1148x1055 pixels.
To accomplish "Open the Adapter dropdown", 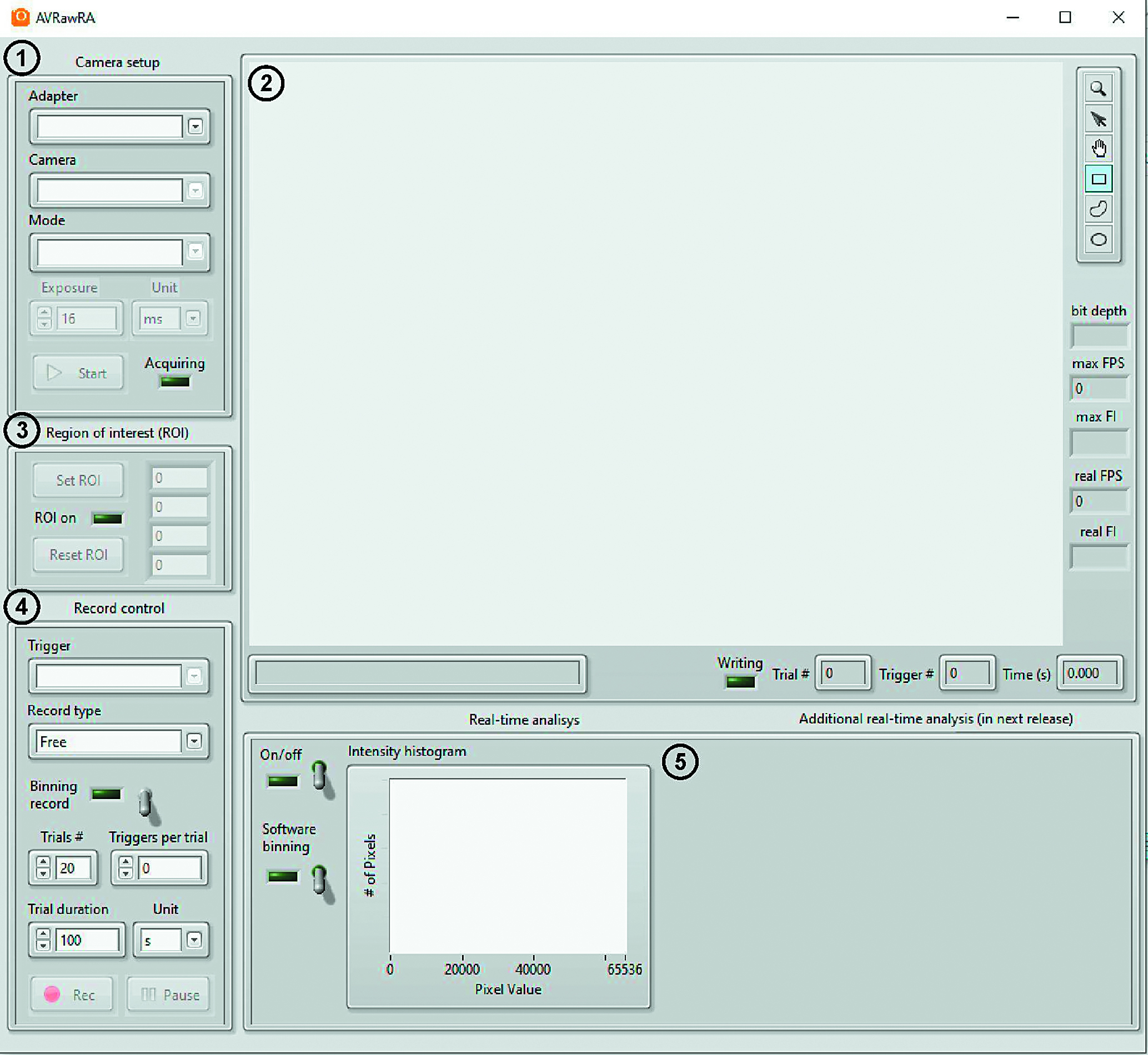I will tap(195, 126).
